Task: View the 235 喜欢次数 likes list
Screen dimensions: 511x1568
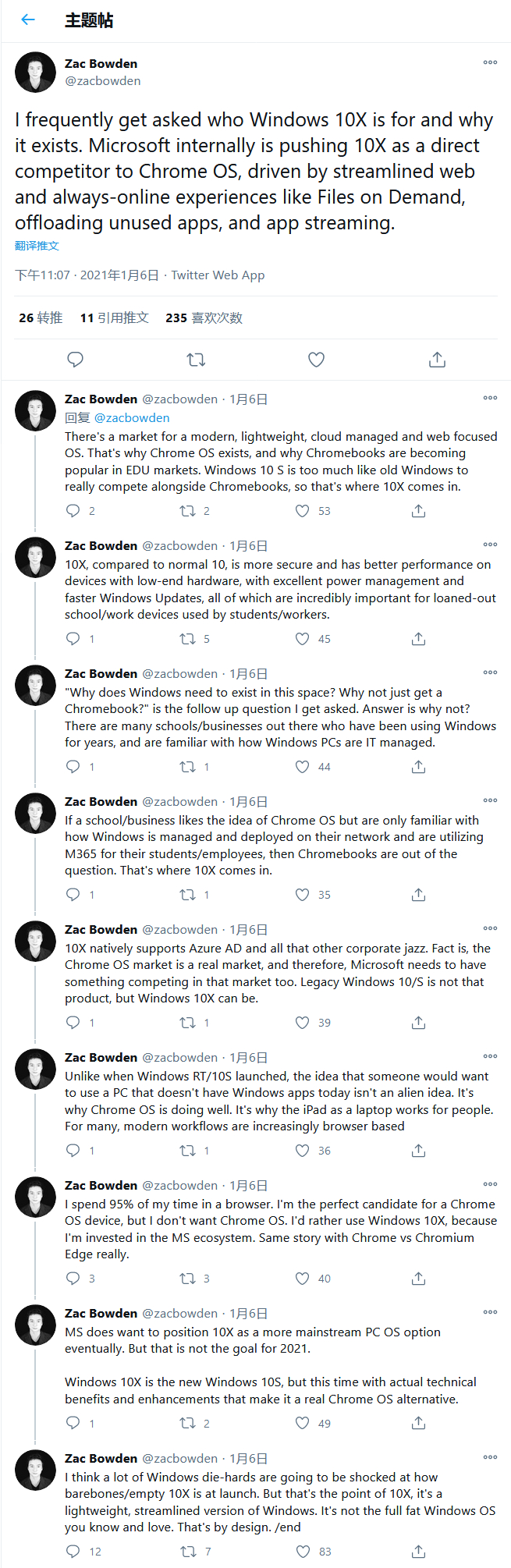Action: [x=204, y=318]
